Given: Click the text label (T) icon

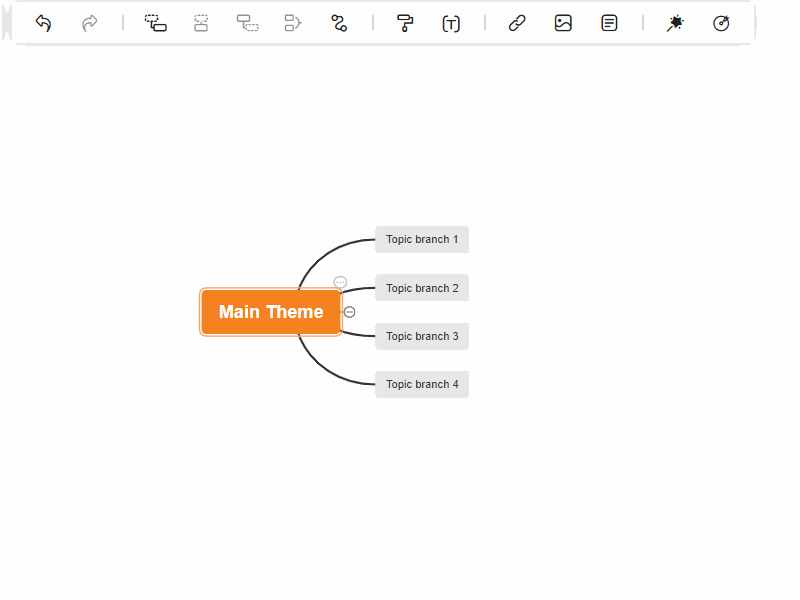Looking at the screenshot, I should [451, 23].
